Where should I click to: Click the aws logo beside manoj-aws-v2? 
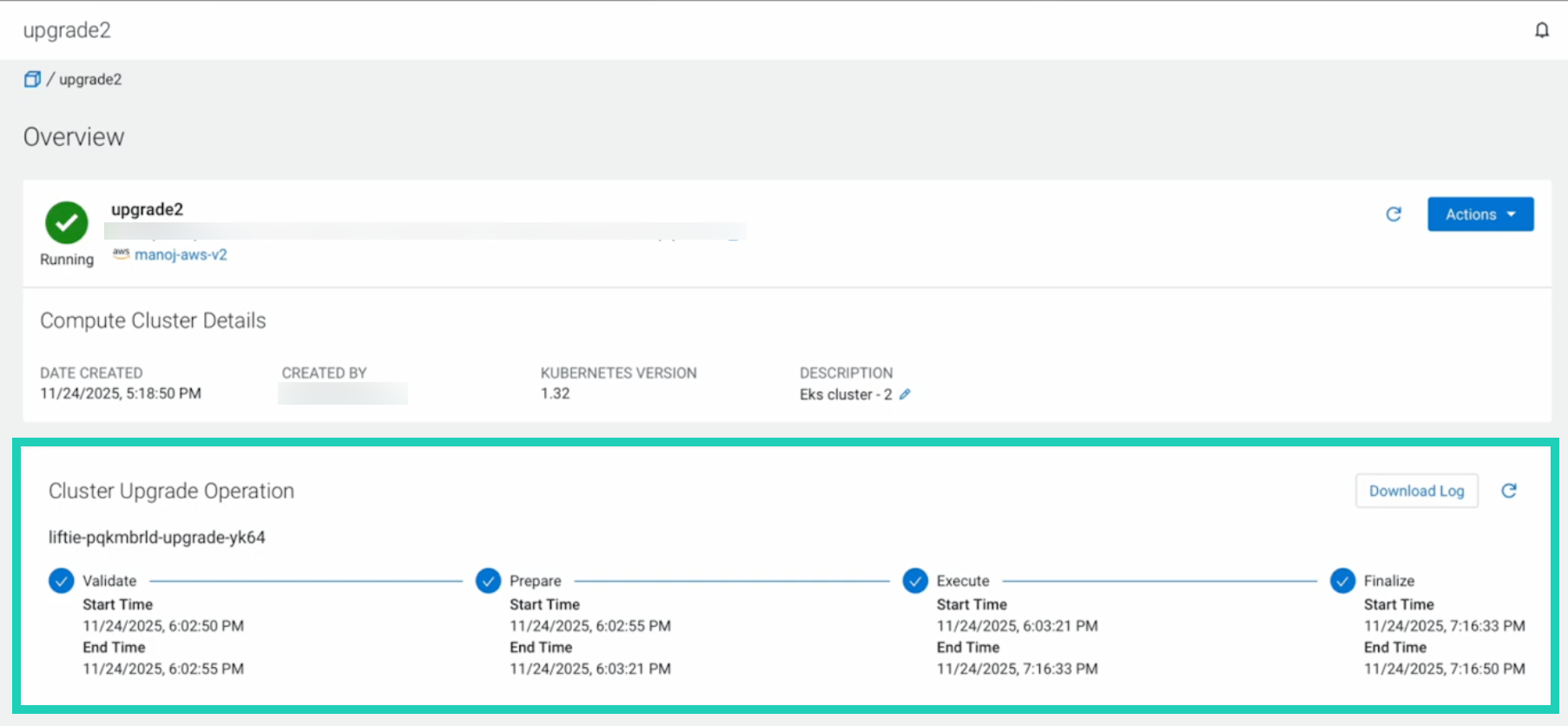click(121, 254)
